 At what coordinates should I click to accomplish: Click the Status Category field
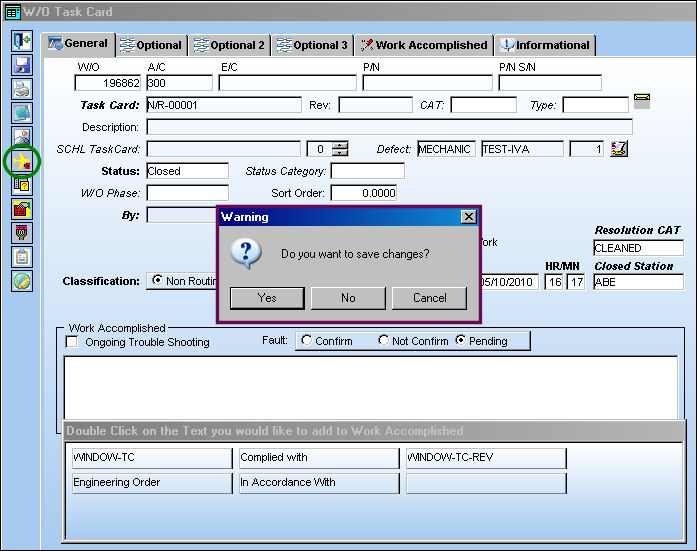click(x=368, y=171)
